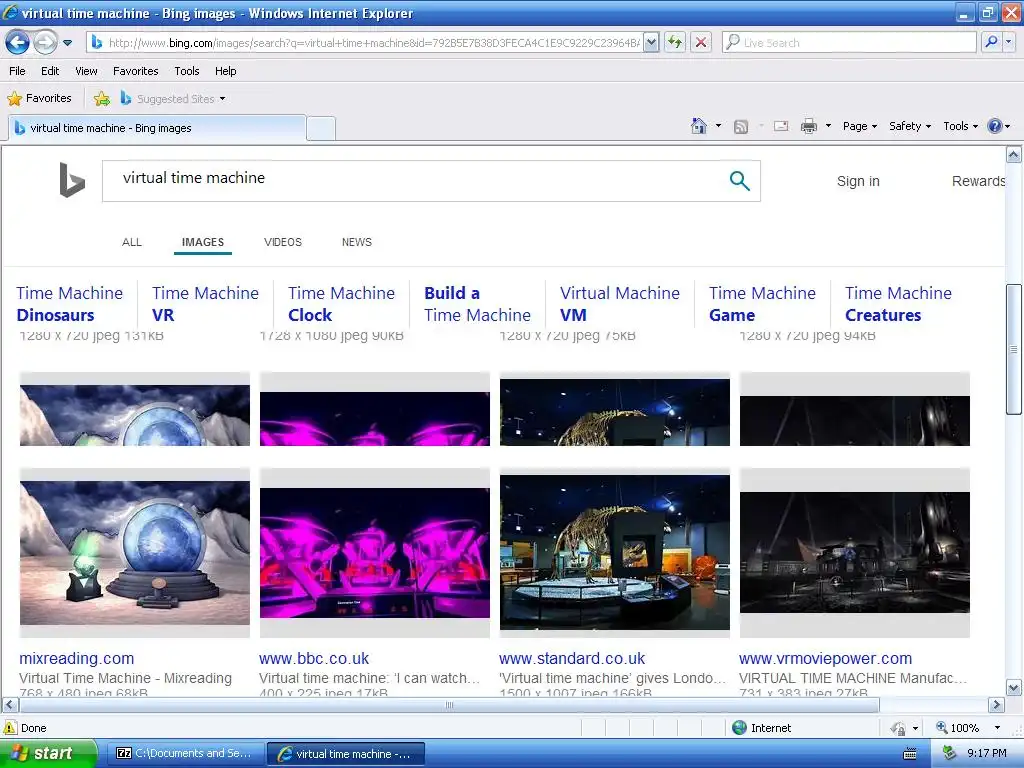Screen dimensions: 1024x768
Task: Select the virtual time machine browser tab
Action: click(x=157, y=128)
